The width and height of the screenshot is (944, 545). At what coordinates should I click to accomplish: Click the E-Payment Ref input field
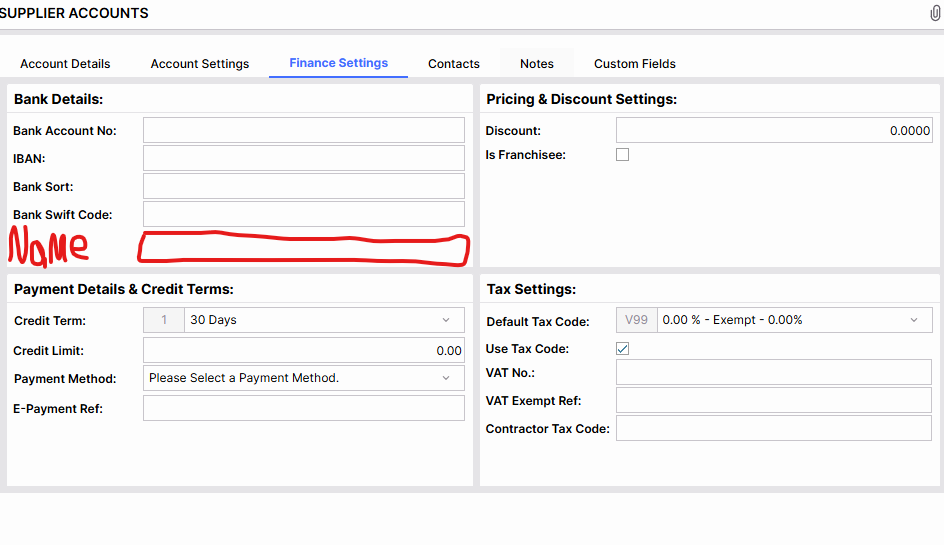[x=303, y=408]
